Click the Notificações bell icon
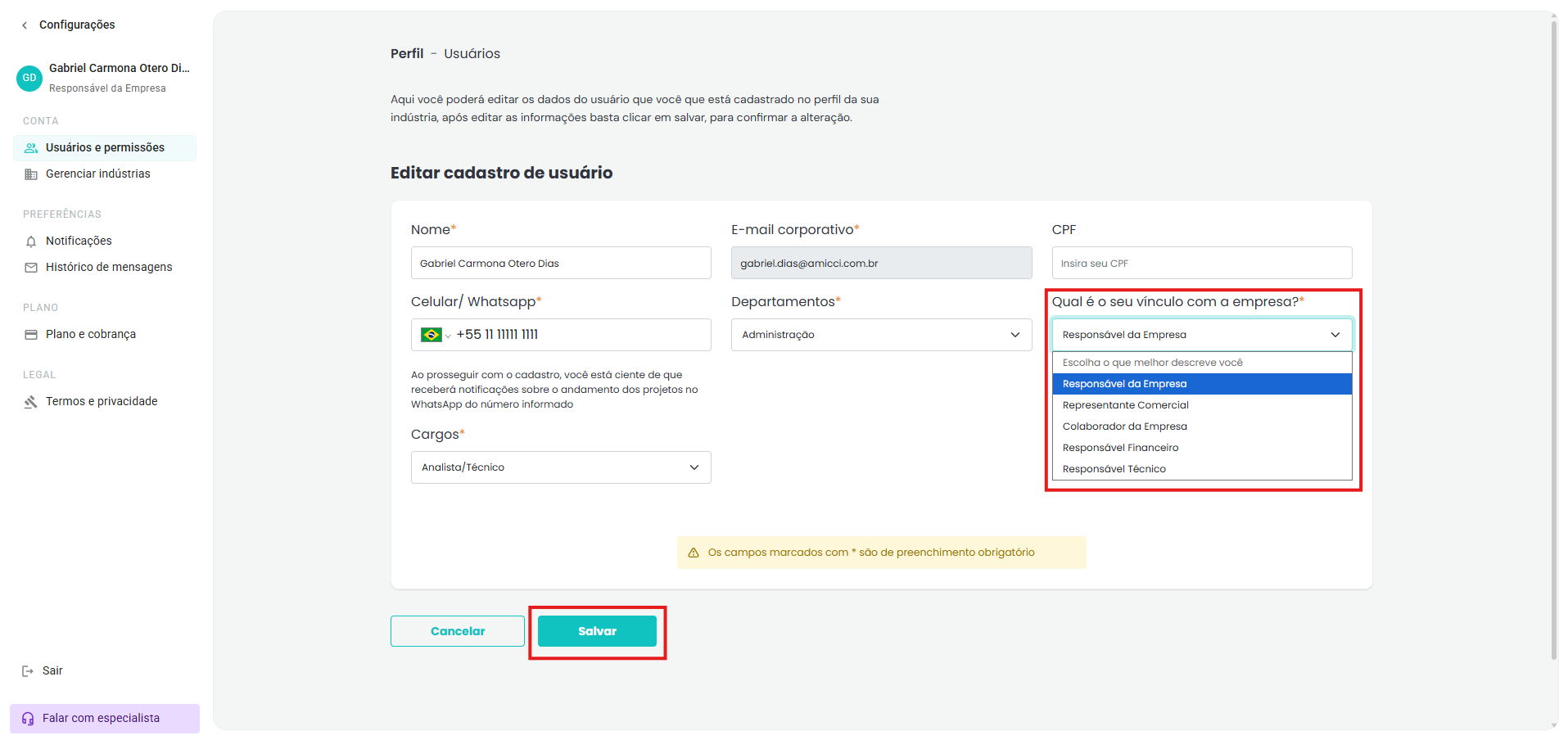1568x740 pixels. point(31,241)
